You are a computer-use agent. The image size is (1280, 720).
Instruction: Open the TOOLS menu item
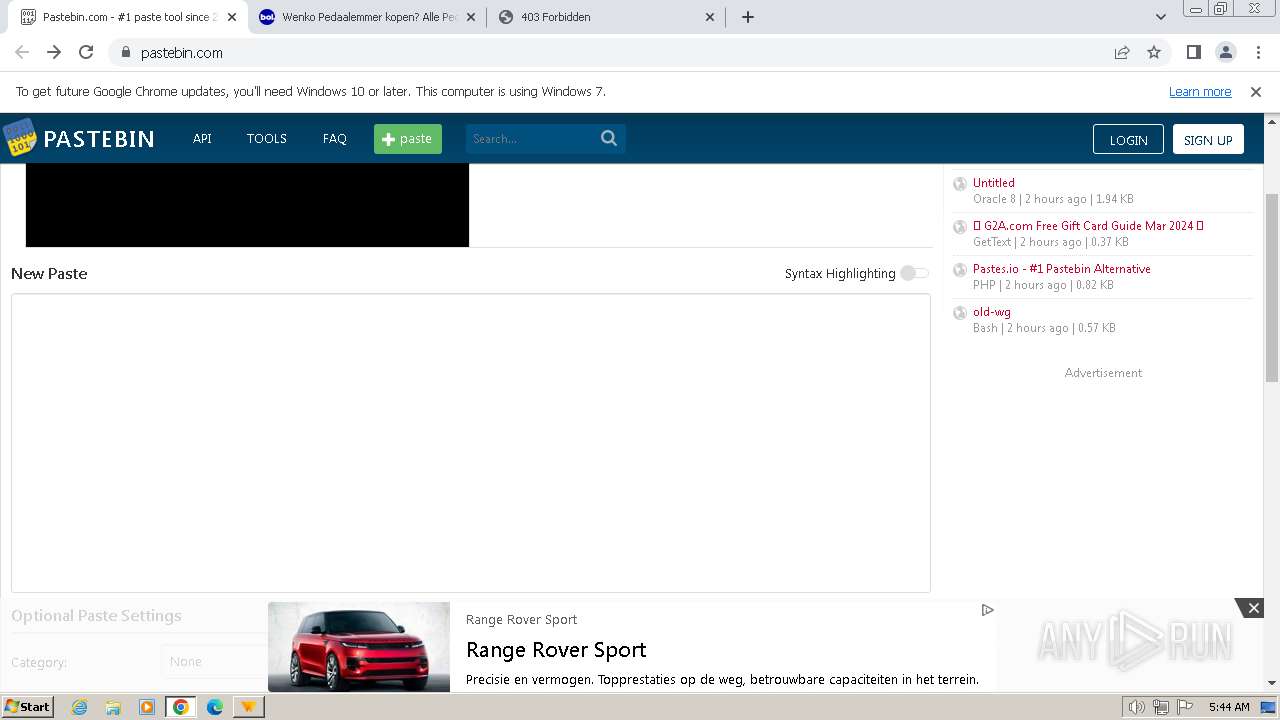(267, 139)
